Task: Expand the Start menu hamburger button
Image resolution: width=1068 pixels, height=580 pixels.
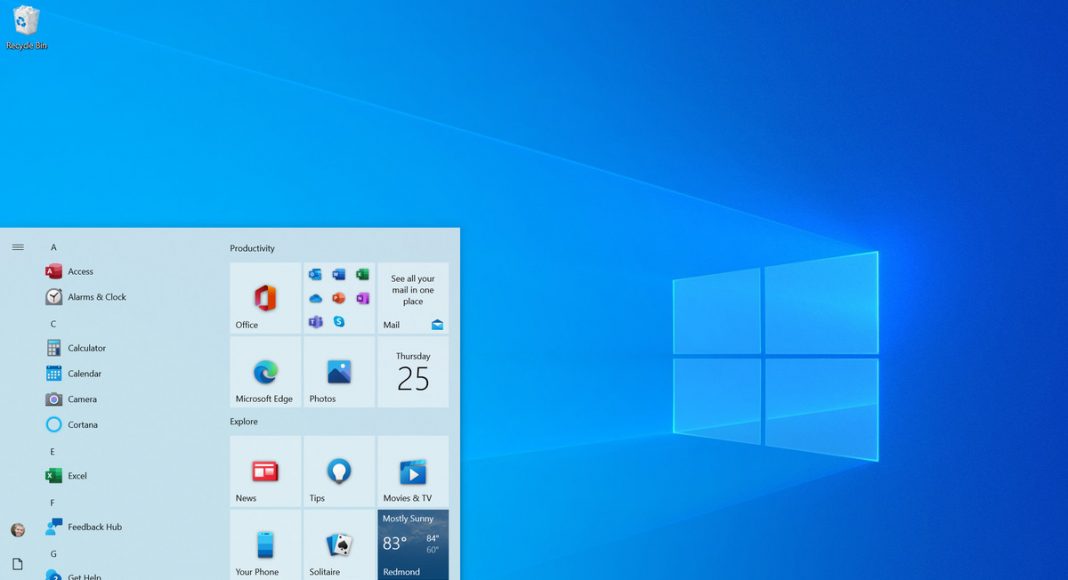Action: [x=18, y=247]
